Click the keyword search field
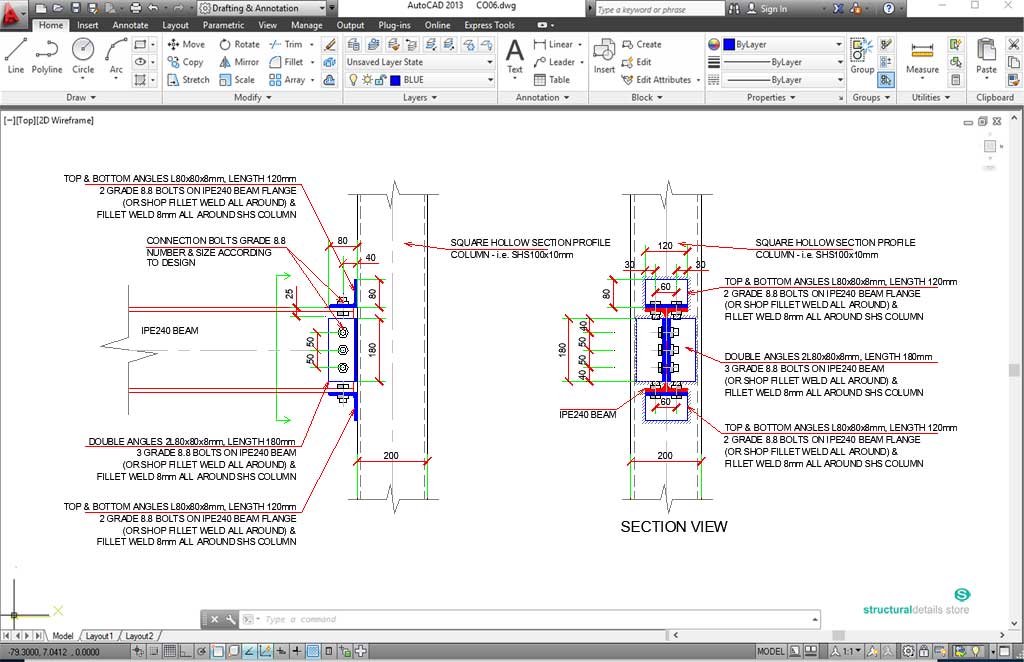Image resolution: width=1024 pixels, height=662 pixels. (x=660, y=9)
